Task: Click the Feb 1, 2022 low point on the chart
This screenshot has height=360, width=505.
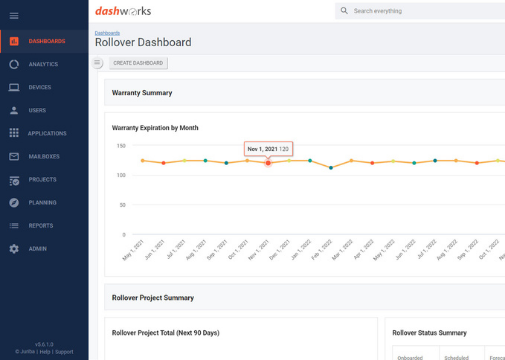Action: point(331,168)
